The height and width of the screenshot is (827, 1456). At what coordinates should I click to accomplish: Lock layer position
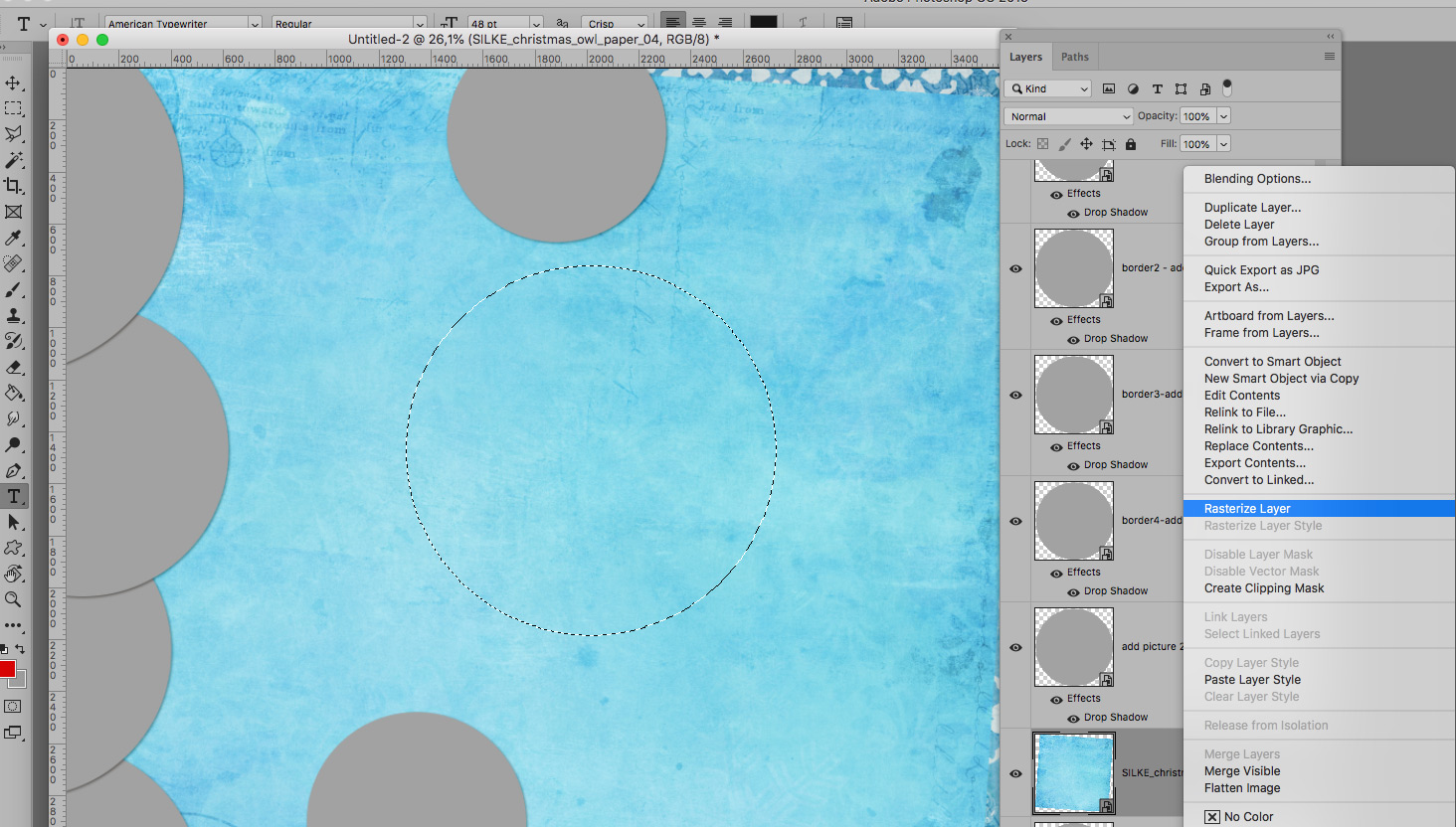pyautogui.click(x=1086, y=144)
